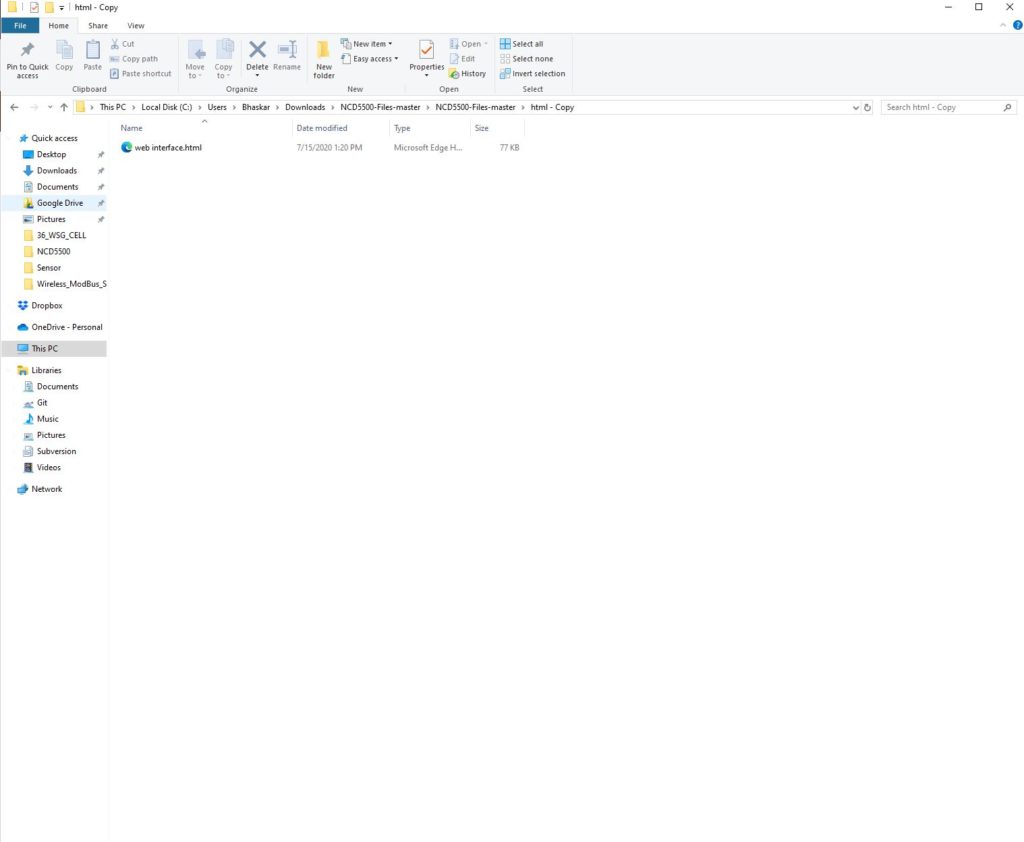Open the web interface.html file

[x=168, y=147]
